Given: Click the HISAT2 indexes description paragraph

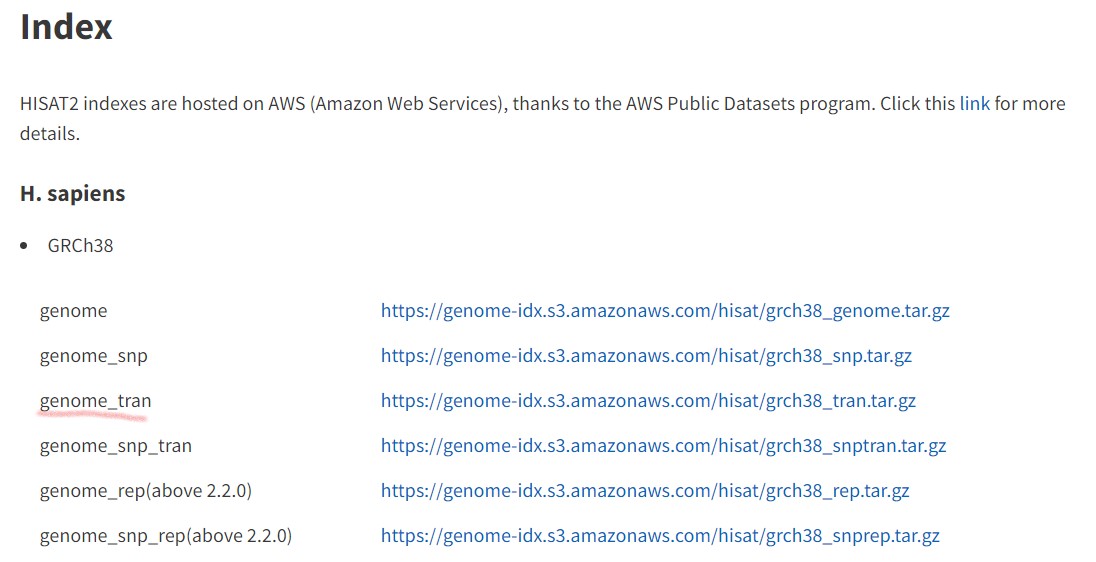Looking at the screenshot, I should 542,118.
